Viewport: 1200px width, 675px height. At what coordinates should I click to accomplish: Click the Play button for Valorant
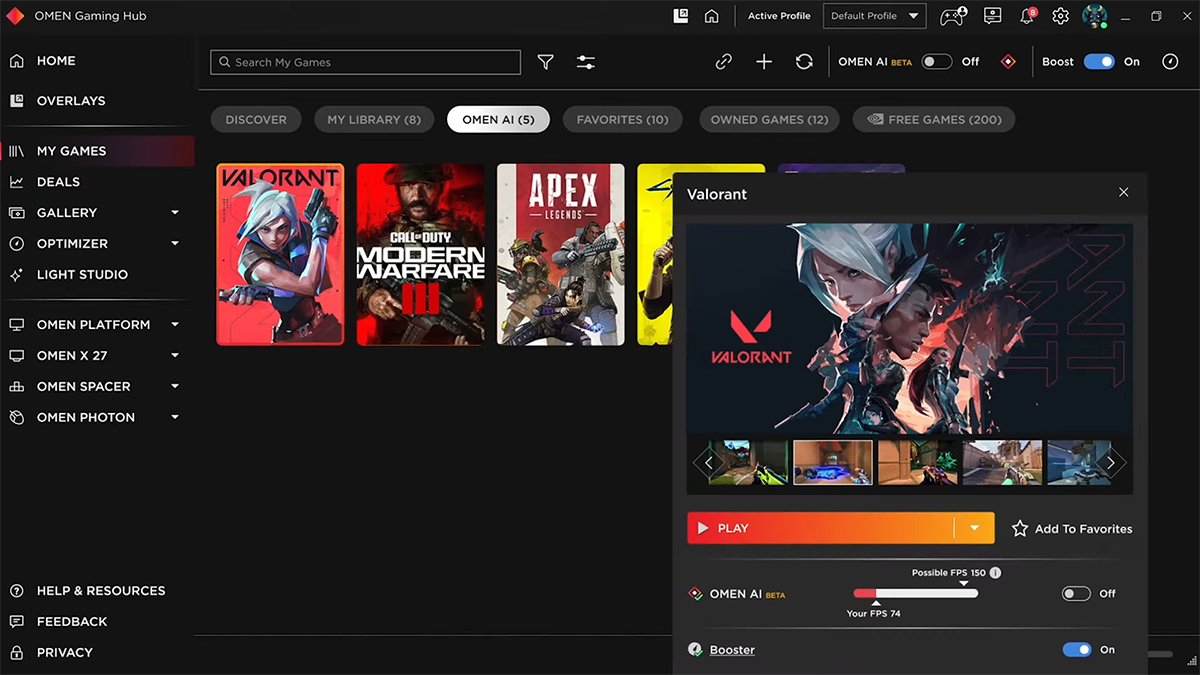[x=821, y=528]
